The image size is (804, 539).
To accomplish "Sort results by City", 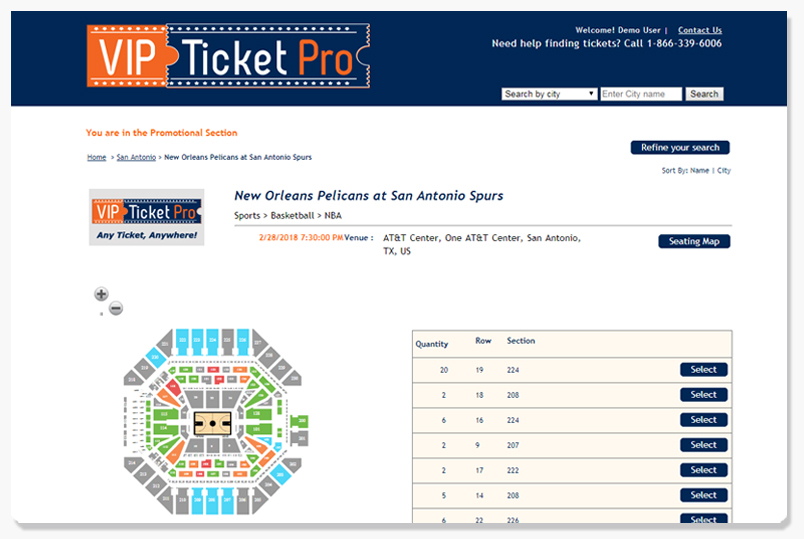I will click(x=723, y=170).
